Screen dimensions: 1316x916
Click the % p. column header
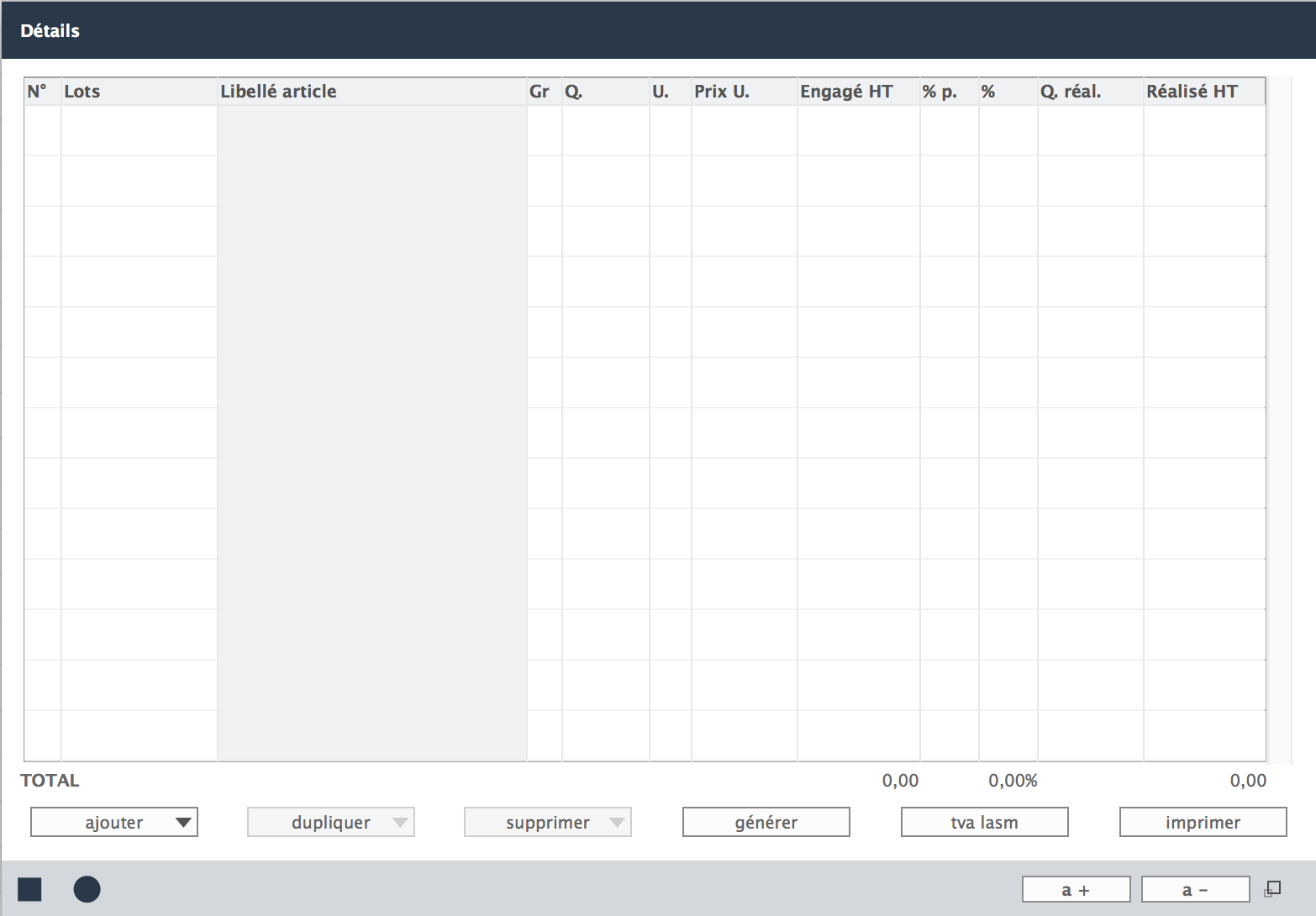pos(950,92)
